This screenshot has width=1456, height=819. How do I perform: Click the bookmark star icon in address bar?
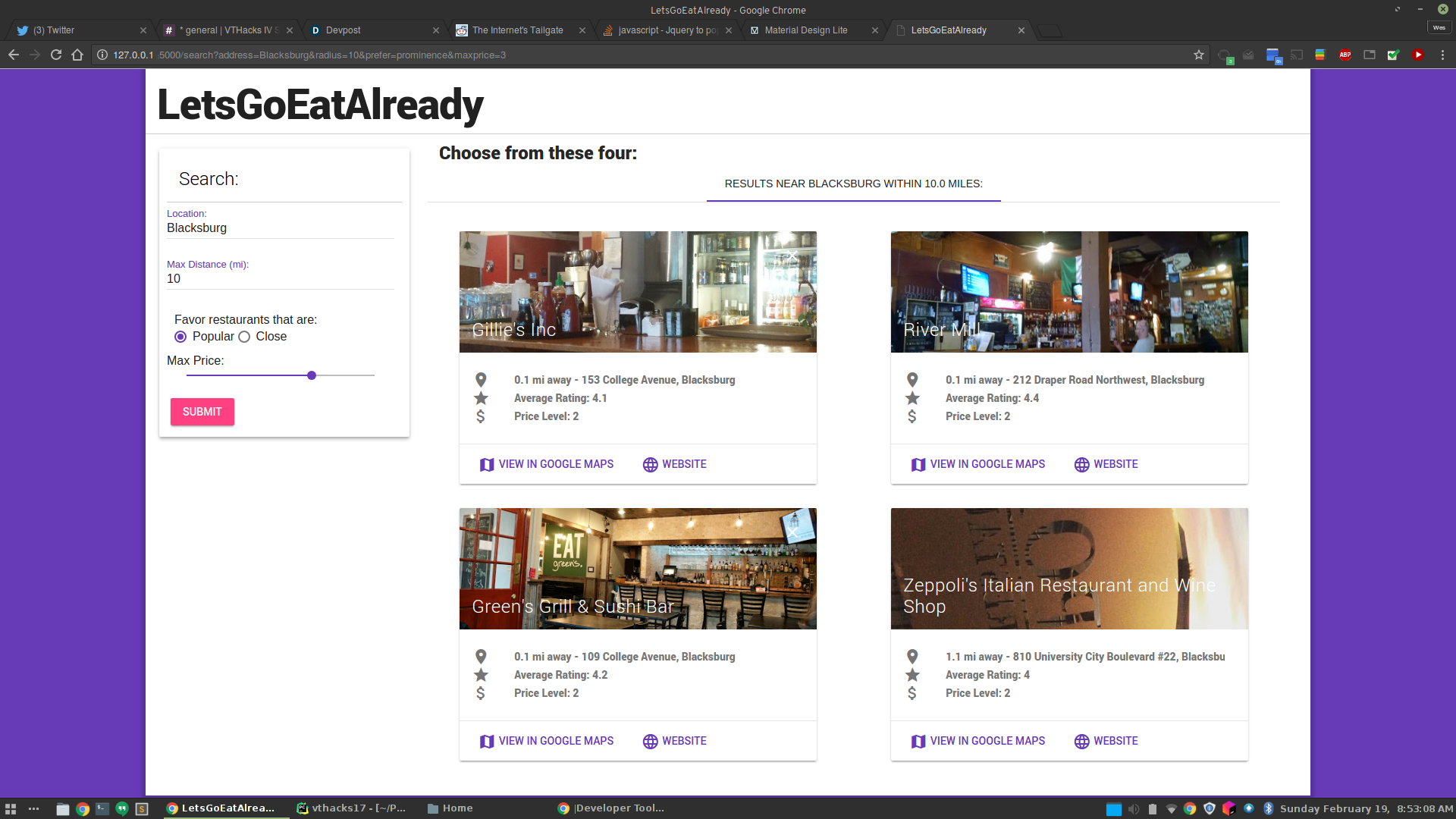(1198, 55)
